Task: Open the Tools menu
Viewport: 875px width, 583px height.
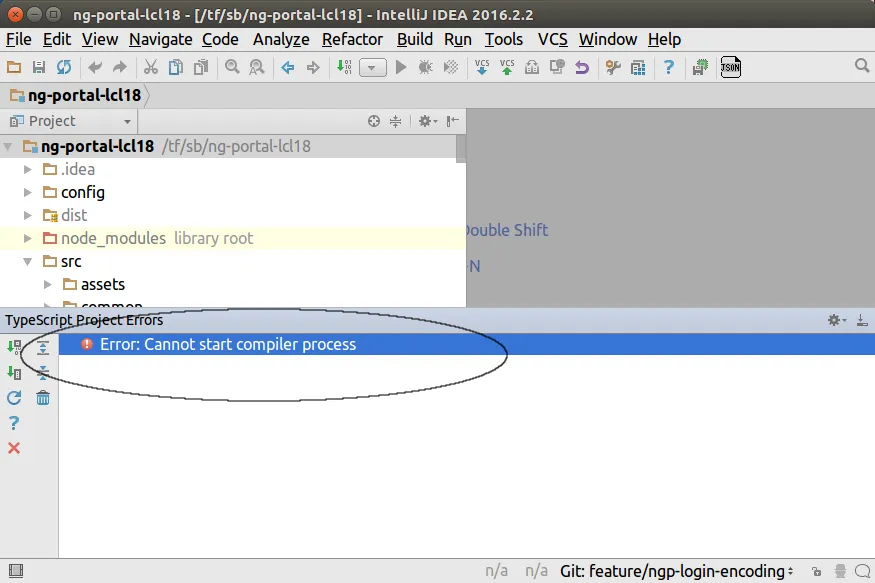Action: click(x=504, y=40)
